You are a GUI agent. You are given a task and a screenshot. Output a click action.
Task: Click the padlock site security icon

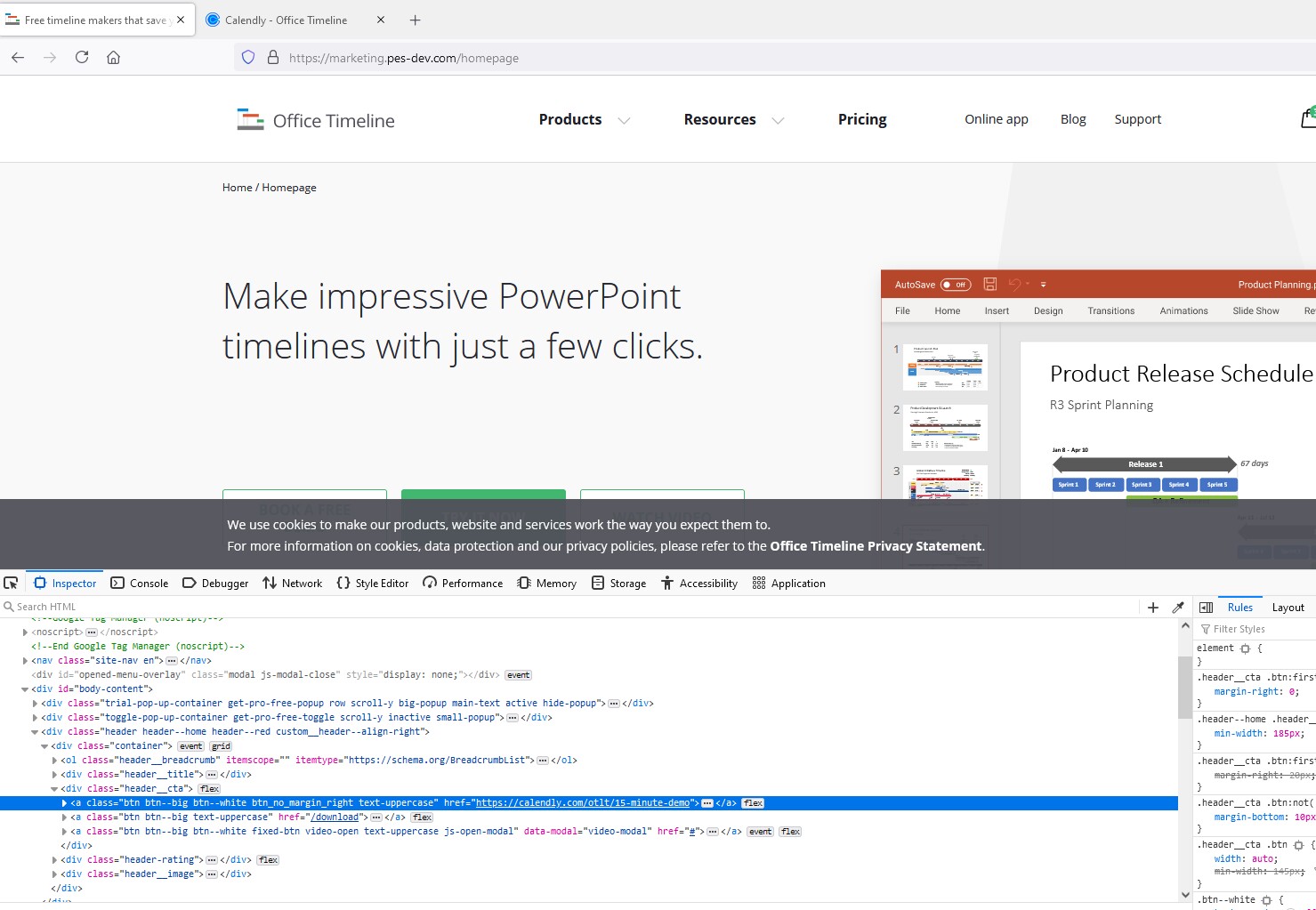coord(272,57)
